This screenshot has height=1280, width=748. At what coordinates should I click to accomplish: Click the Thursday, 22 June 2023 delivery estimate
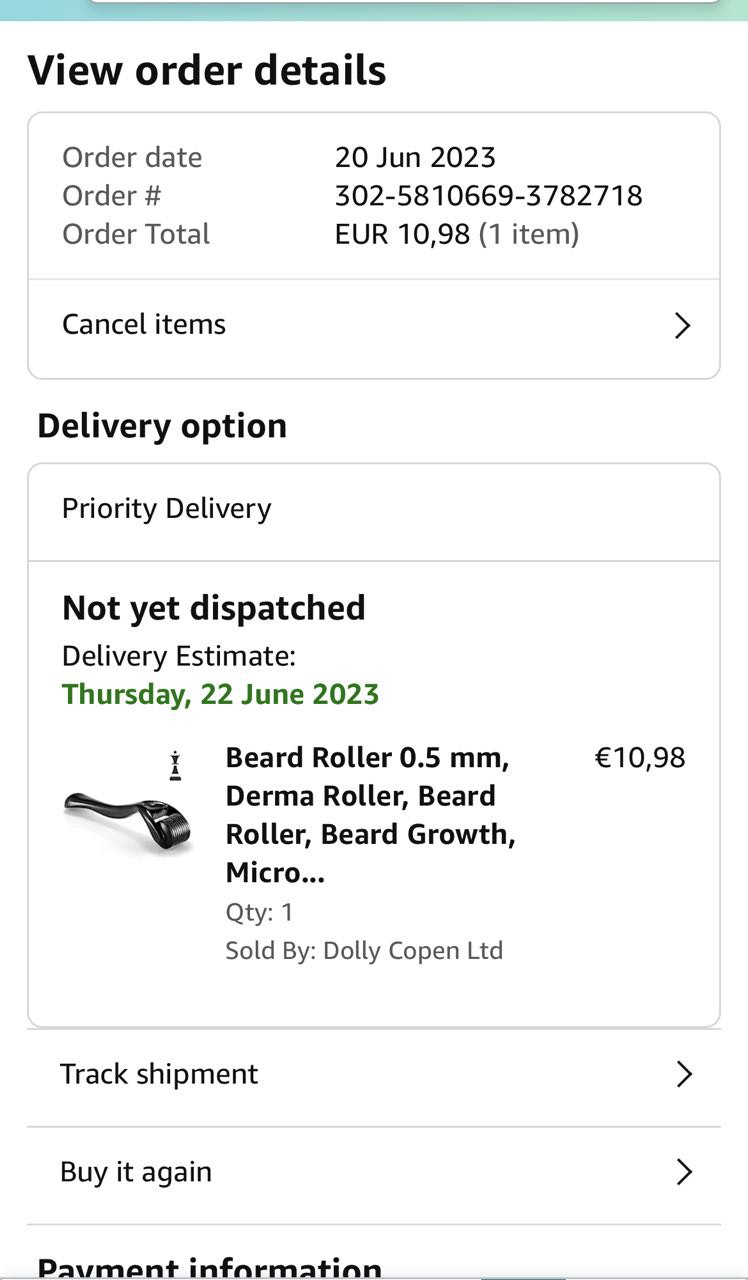click(220, 694)
